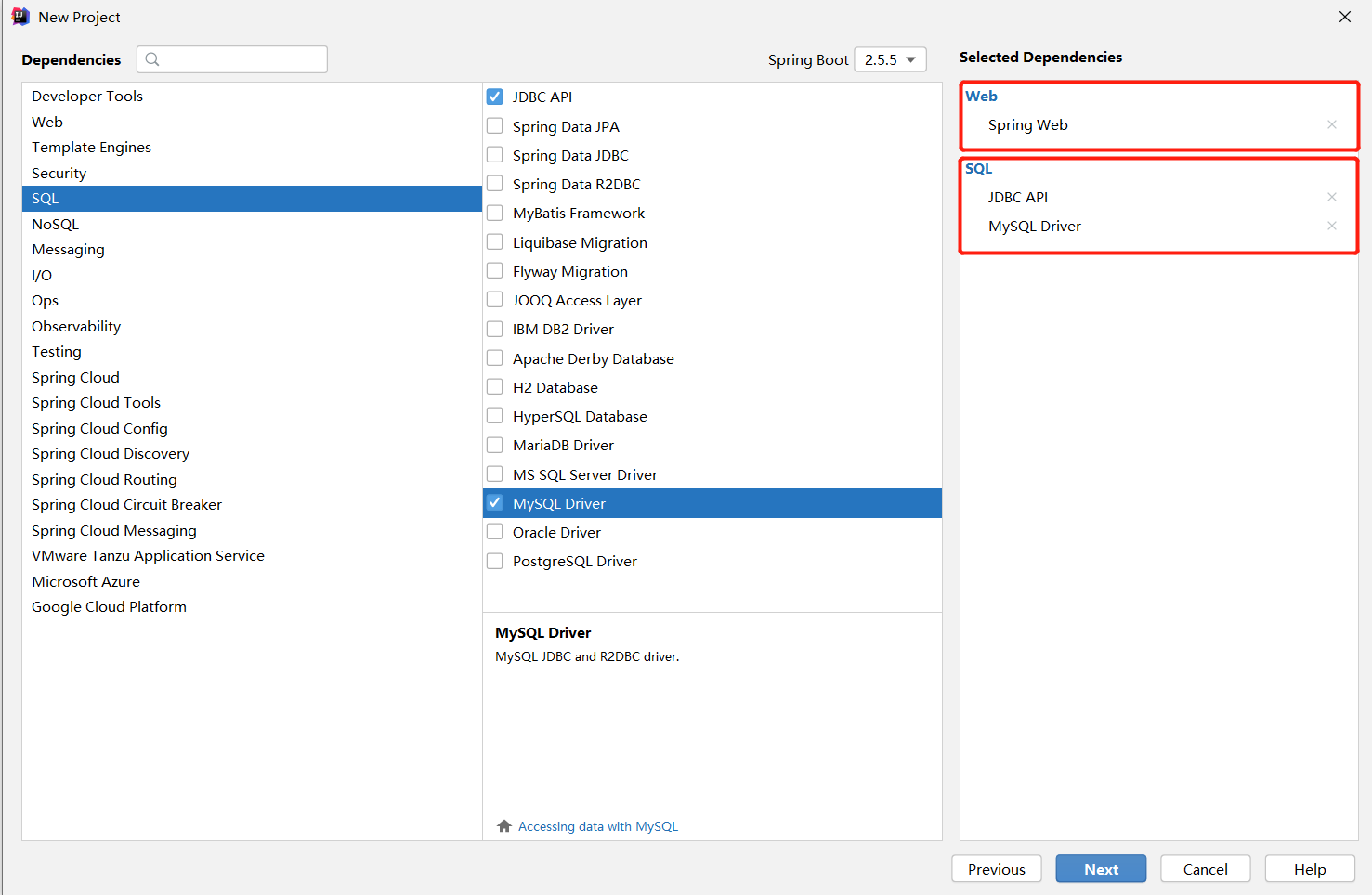The width and height of the screenshot is (1372, 895).
Task: Choose Observability category
Action: (x=252, y=326)
